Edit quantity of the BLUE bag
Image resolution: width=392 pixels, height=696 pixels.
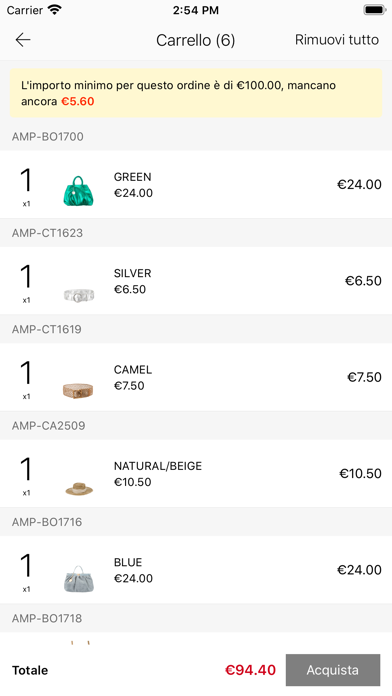pyautogui.click(x=26, y=571)
